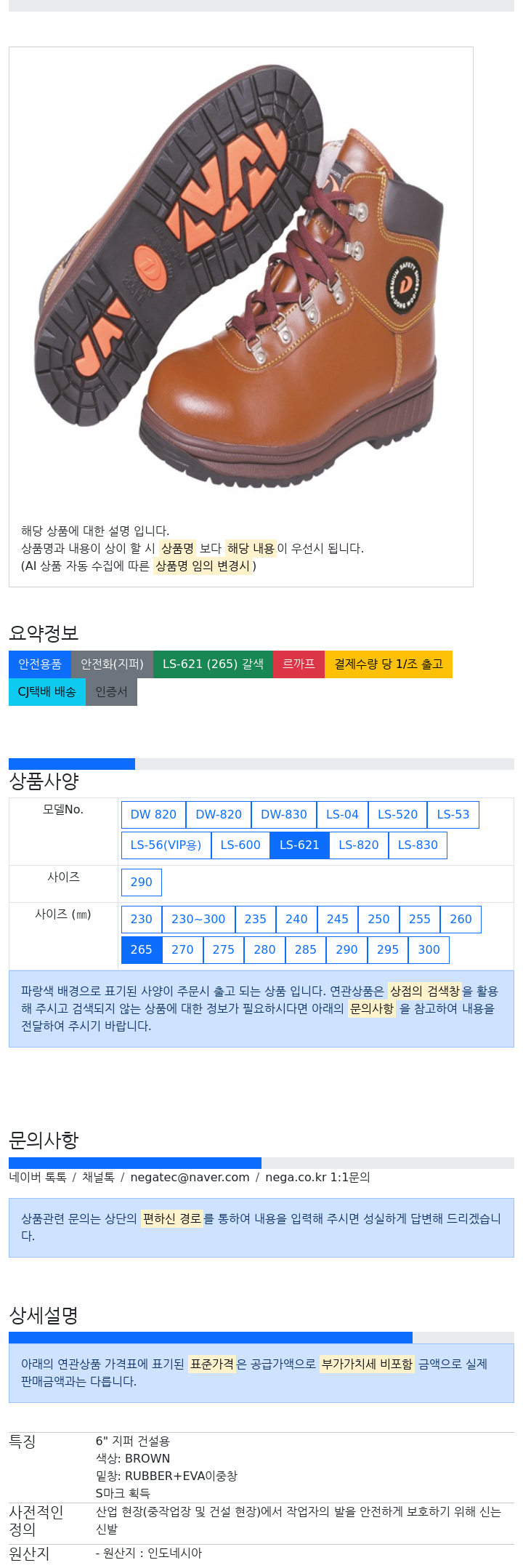Viewport: 523px width, 1568px height.
Task: Choose model DW-830
Action: point(284,814)
